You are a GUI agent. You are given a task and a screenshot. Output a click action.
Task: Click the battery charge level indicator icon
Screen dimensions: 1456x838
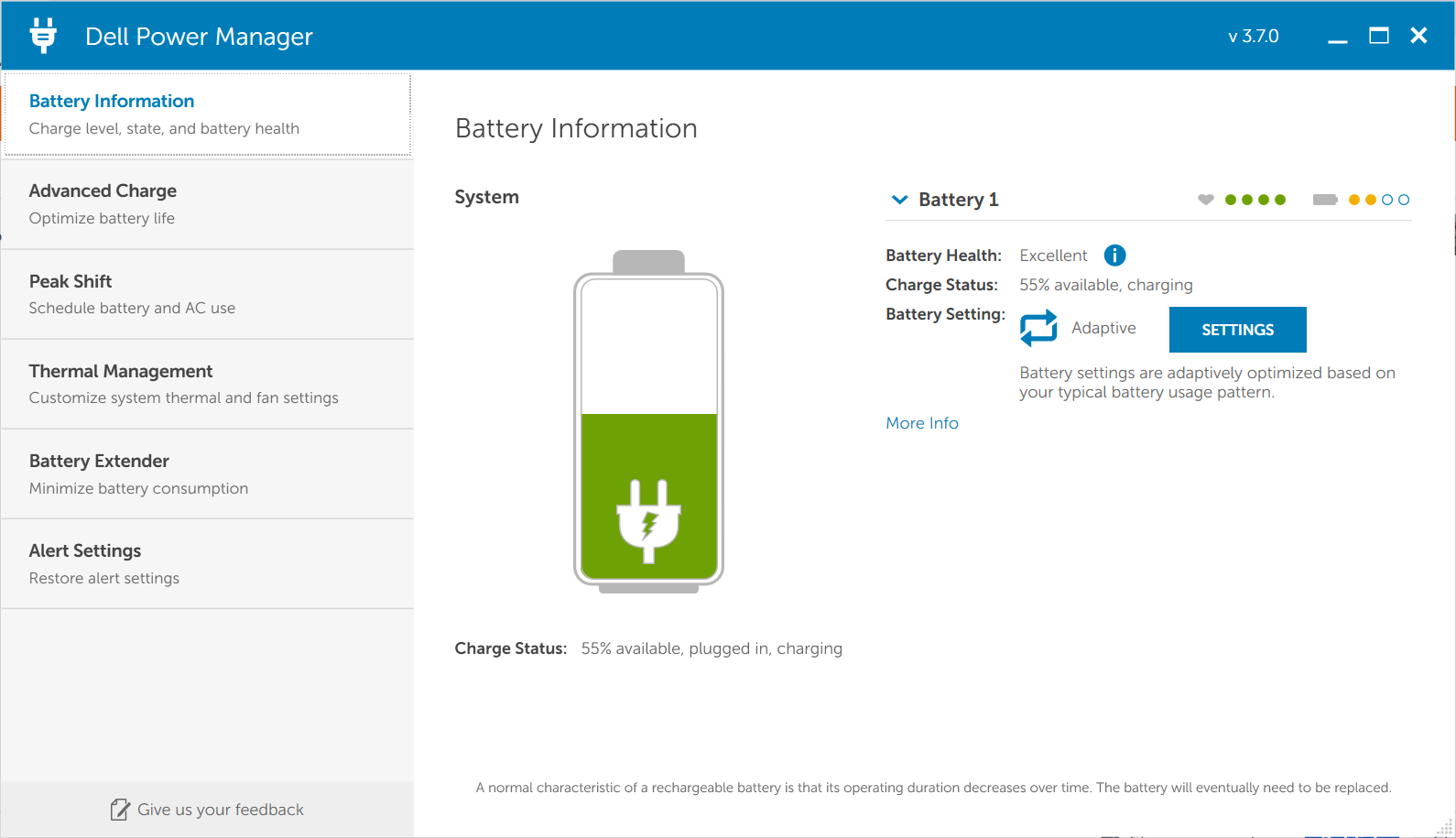click(x=1325, y=200)
